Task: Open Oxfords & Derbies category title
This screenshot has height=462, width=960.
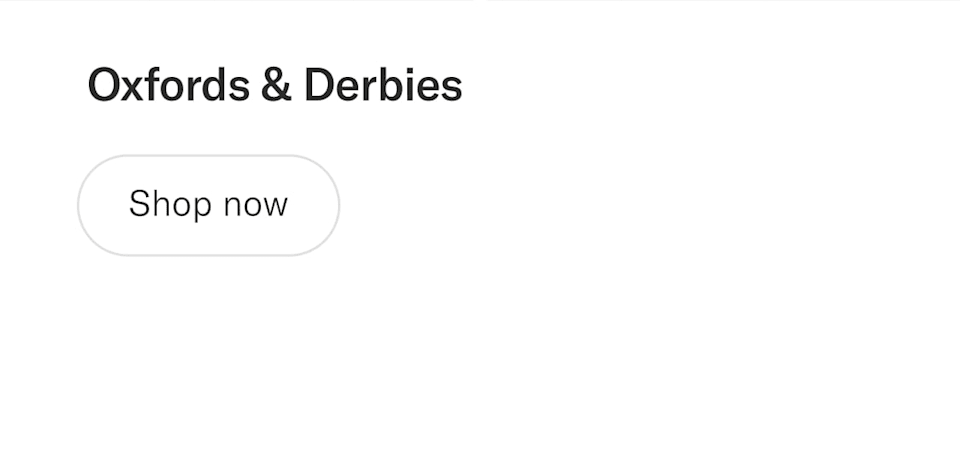Action: pyautogui.click(x=275, y=84)
